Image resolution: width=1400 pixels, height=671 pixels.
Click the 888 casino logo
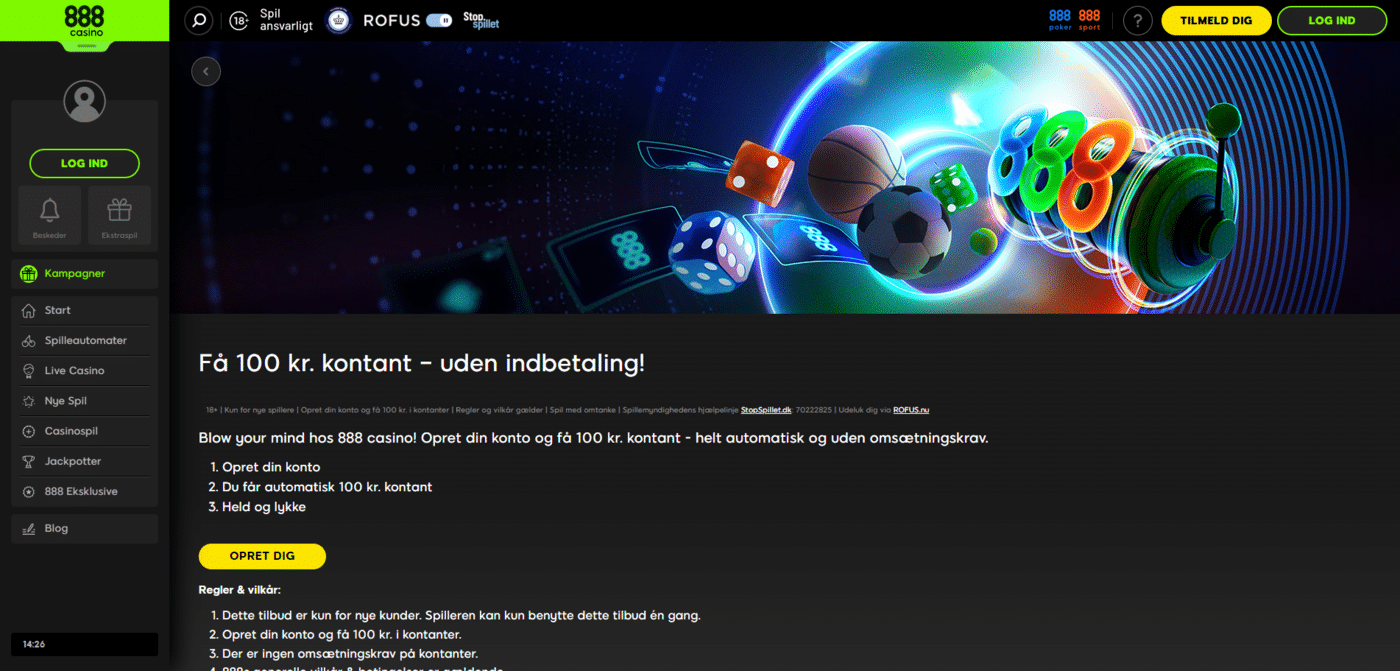click(84, 21)
